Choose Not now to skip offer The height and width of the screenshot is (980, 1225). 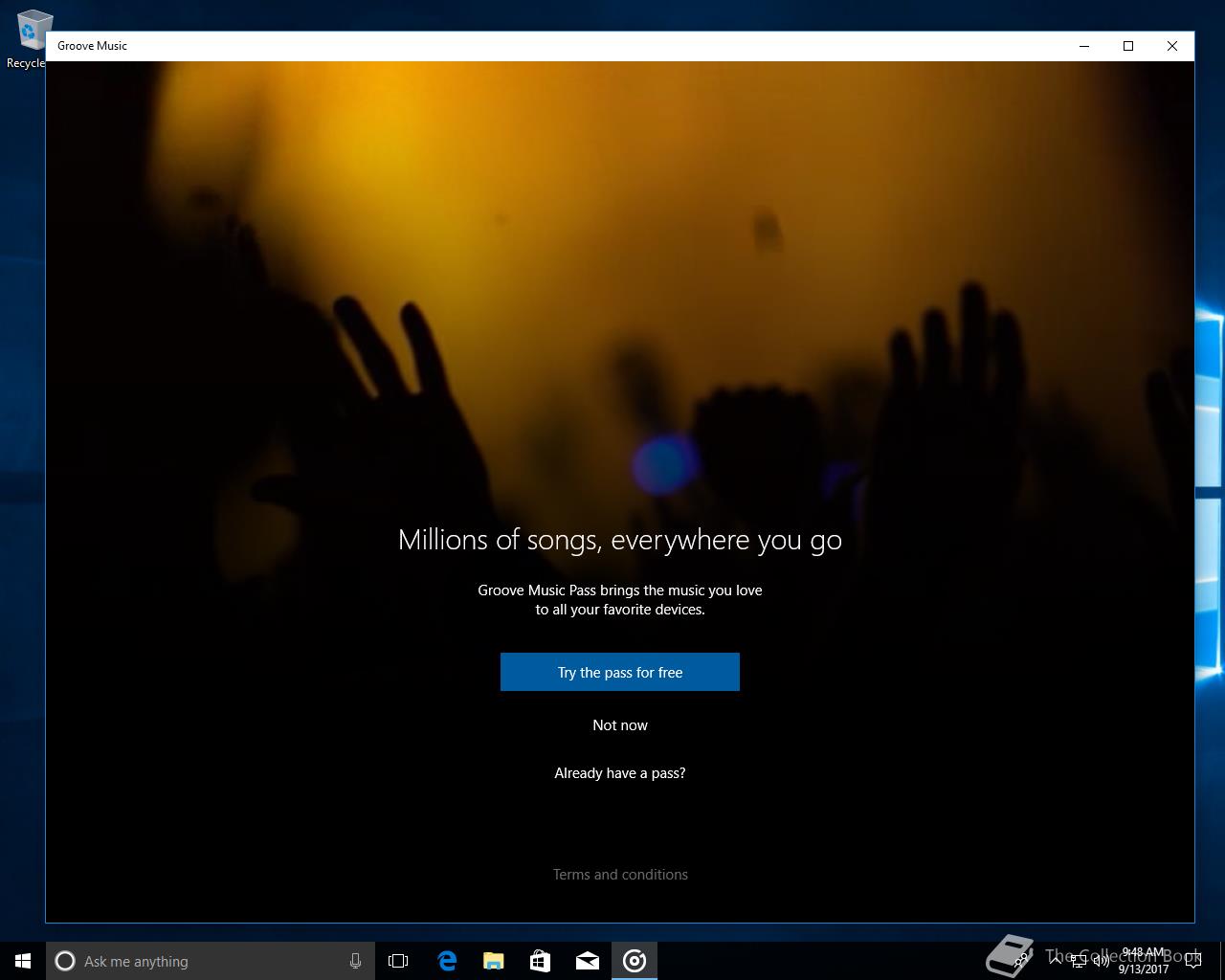coord(620,725)
